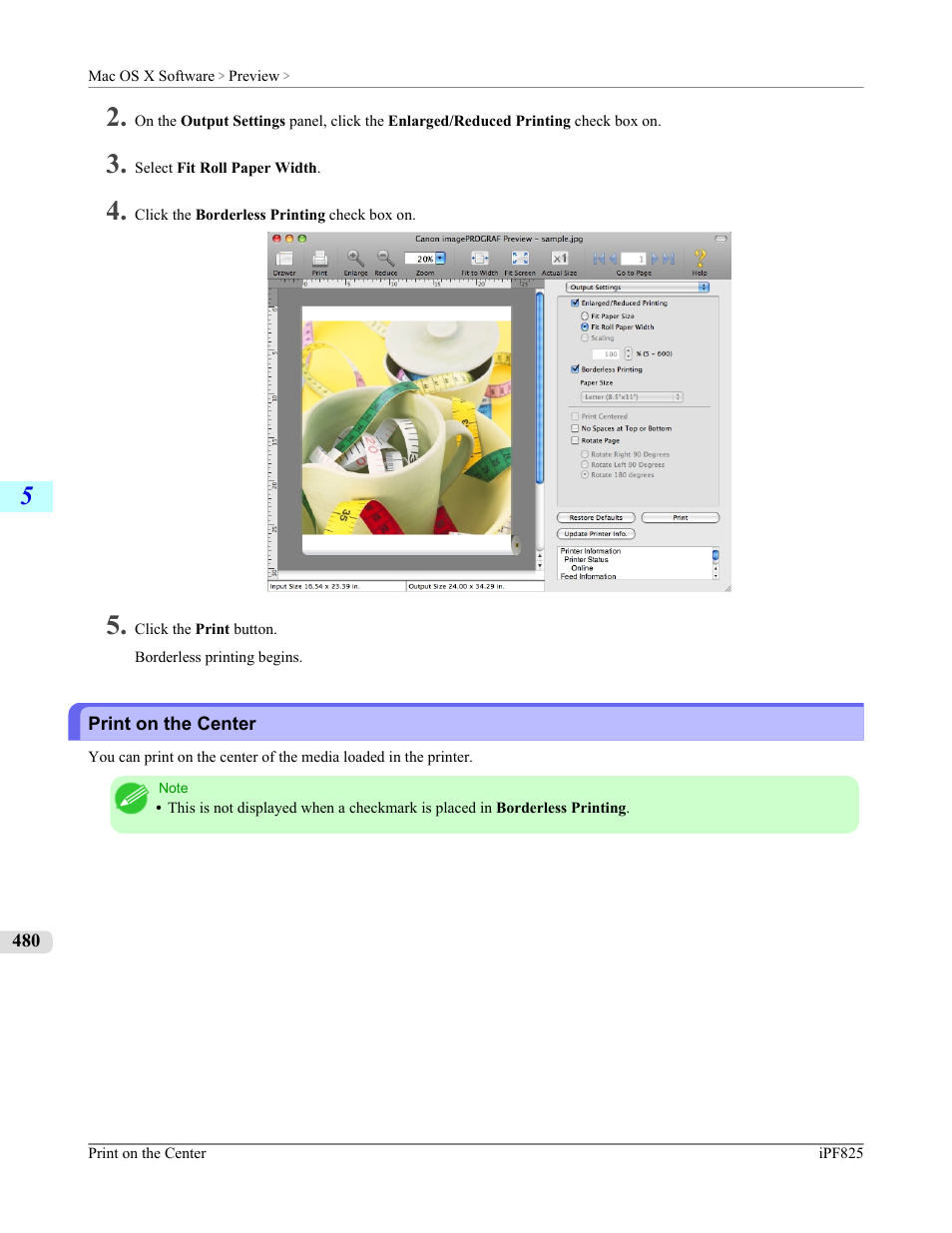Select Rotate 180 degrees option

585,475
